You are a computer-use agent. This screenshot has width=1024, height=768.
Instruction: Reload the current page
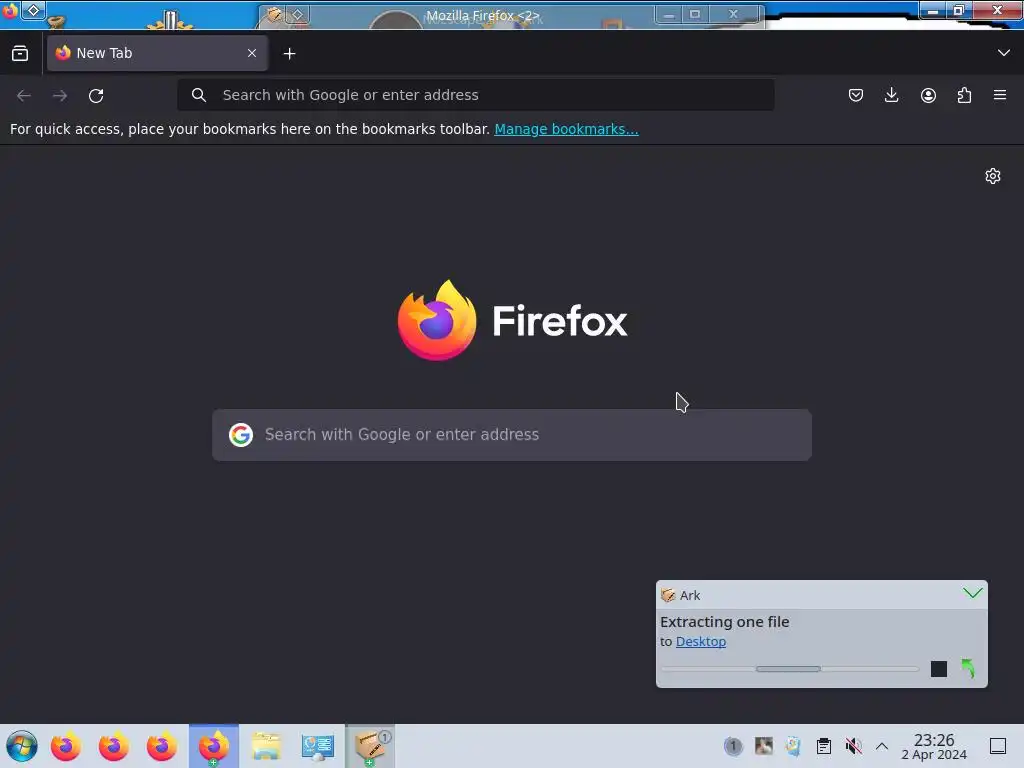point(96,95)
